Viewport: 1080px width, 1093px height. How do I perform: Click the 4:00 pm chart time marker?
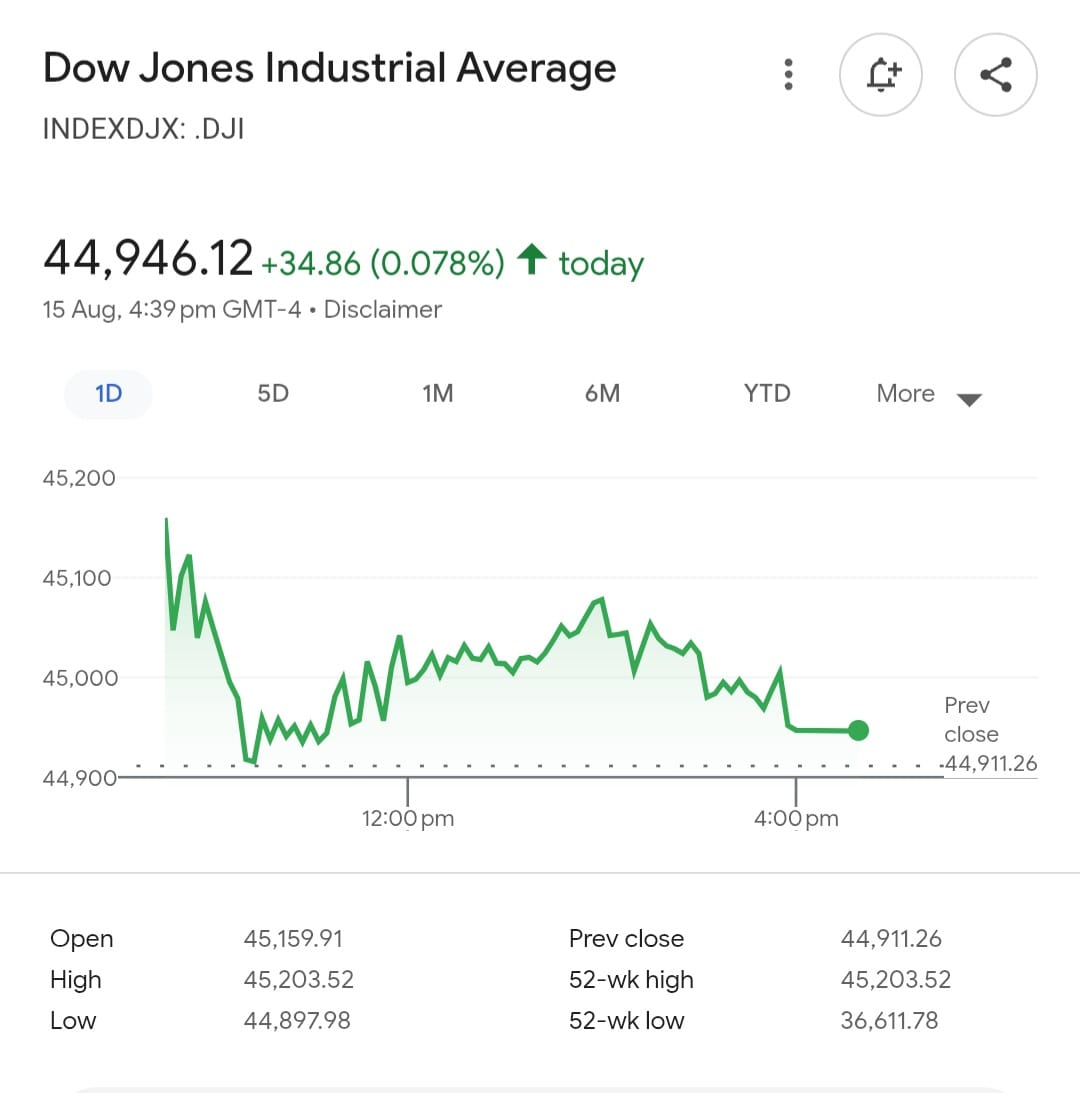pyautogui.click(x=796, y=818)
